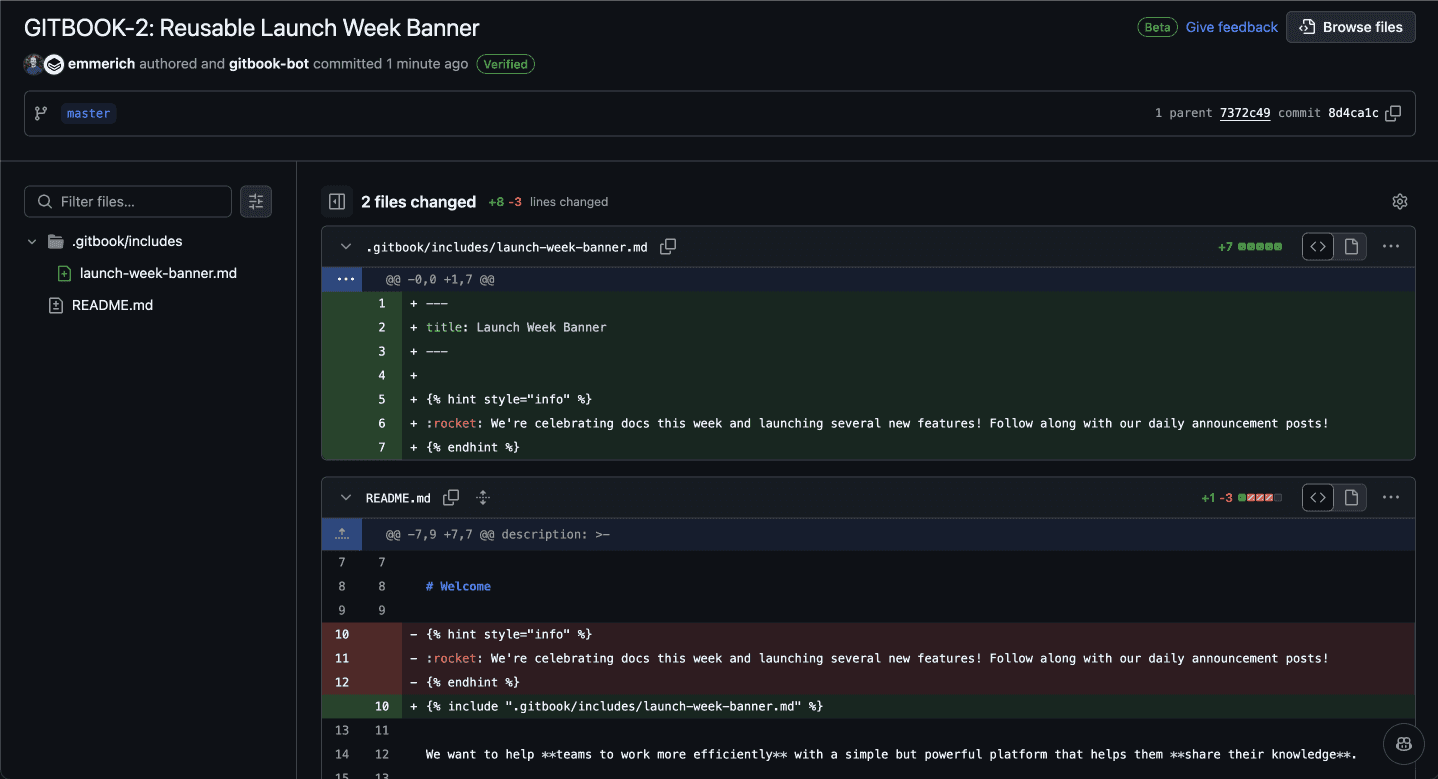Viewport: 1438px width, 779px height.
Task: Open more options for launch-week-banner.md diff
Action: tap(1391, 246)
